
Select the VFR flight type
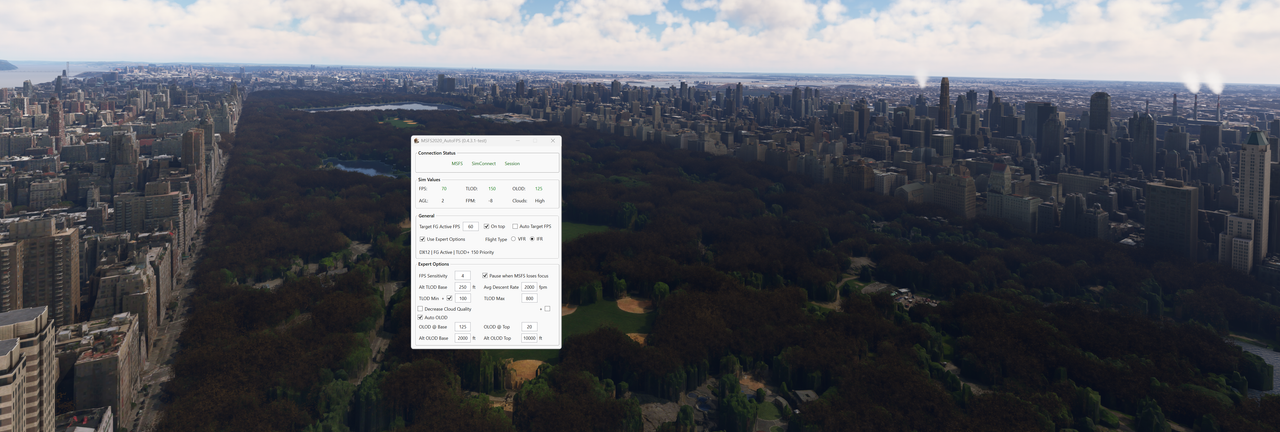point(513,239)
